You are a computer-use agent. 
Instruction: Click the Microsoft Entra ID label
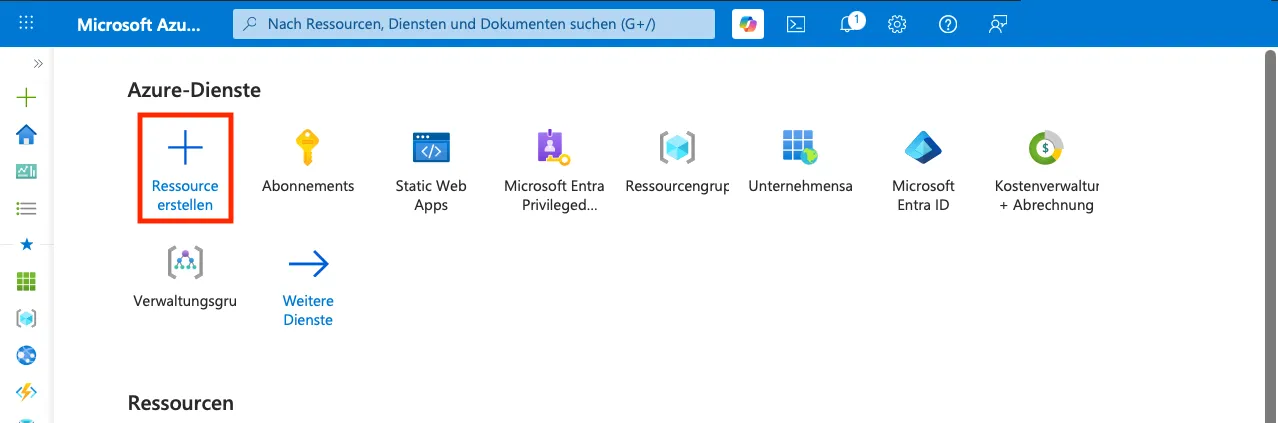923,195
